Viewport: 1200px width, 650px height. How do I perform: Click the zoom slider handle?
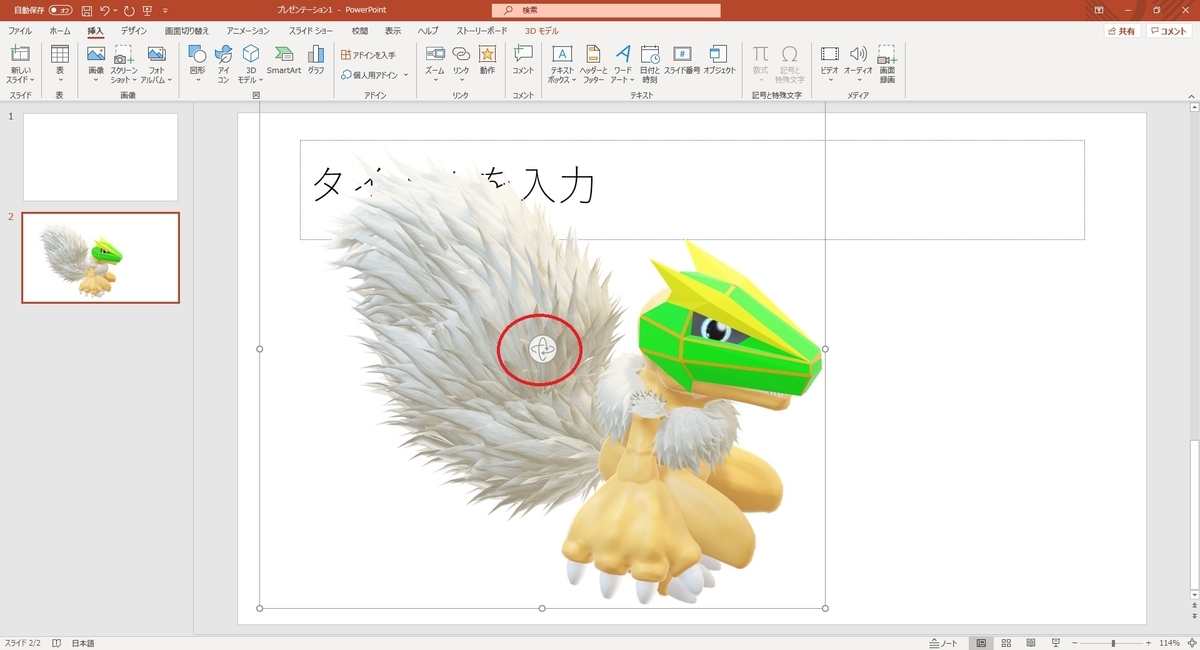pos(1113,643)
